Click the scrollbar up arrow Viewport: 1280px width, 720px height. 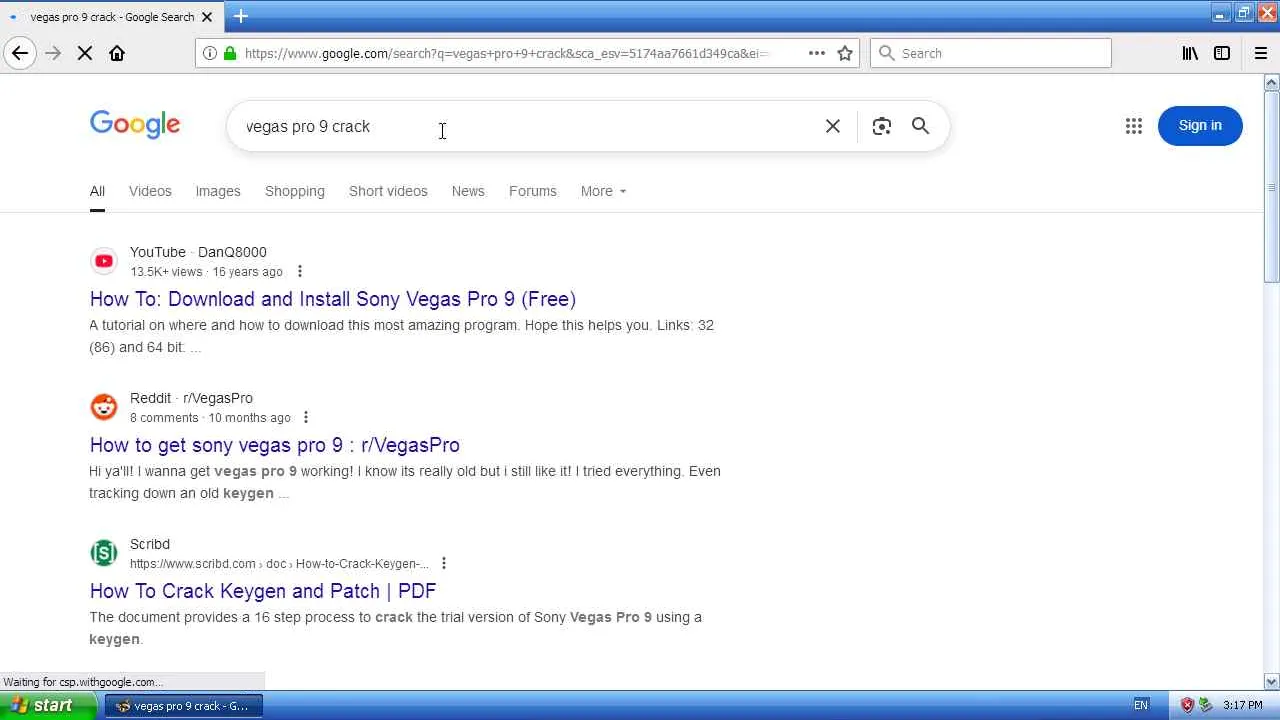pos(1272,82)
